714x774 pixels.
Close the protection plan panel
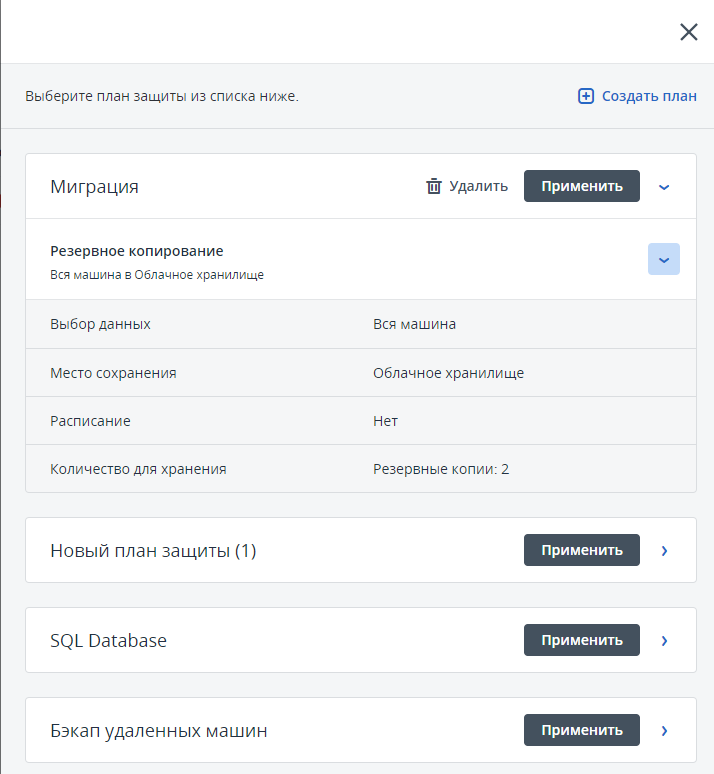[688, 32]
